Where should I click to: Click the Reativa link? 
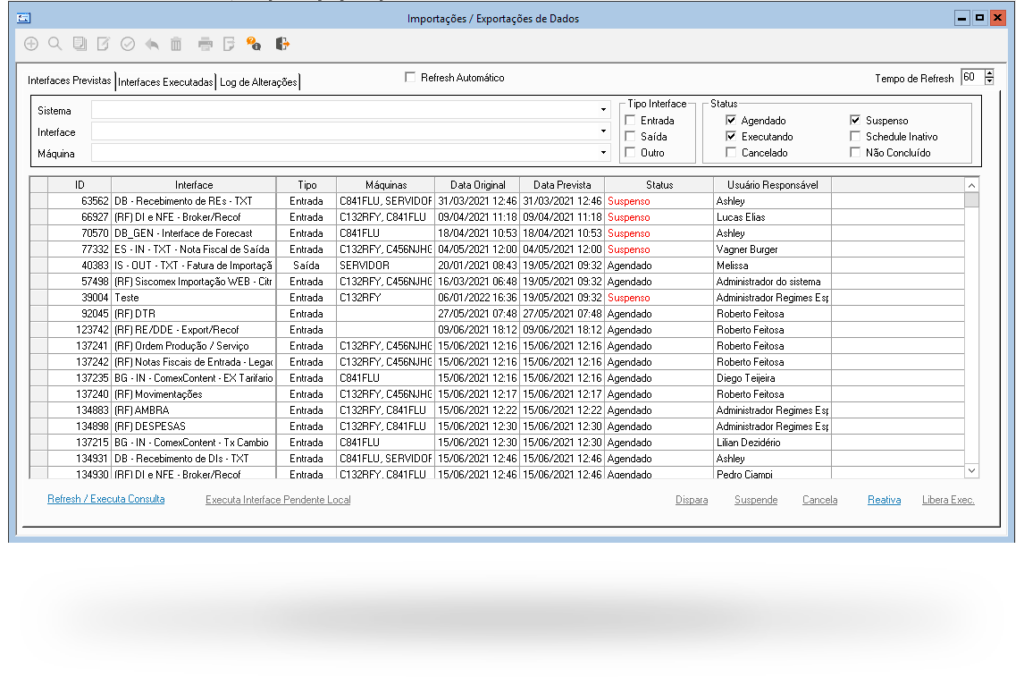[x=884, y=500]
